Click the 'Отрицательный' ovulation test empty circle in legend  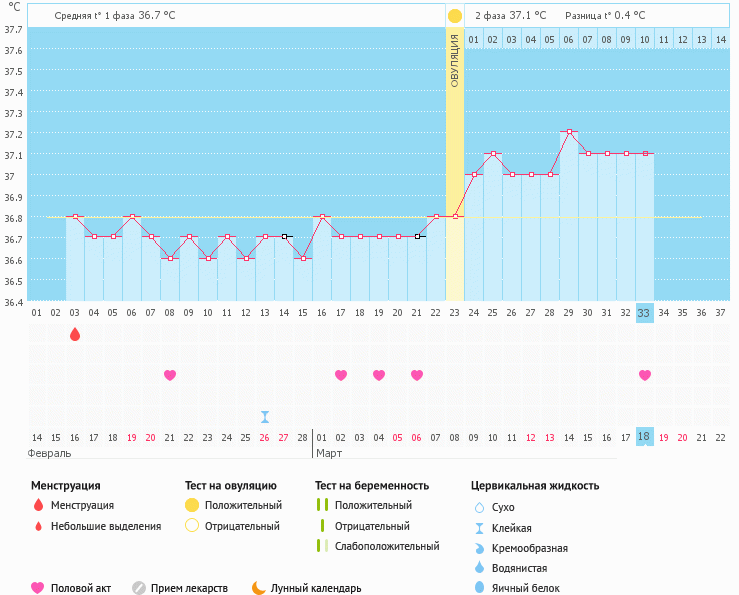(x=192, y=526)
